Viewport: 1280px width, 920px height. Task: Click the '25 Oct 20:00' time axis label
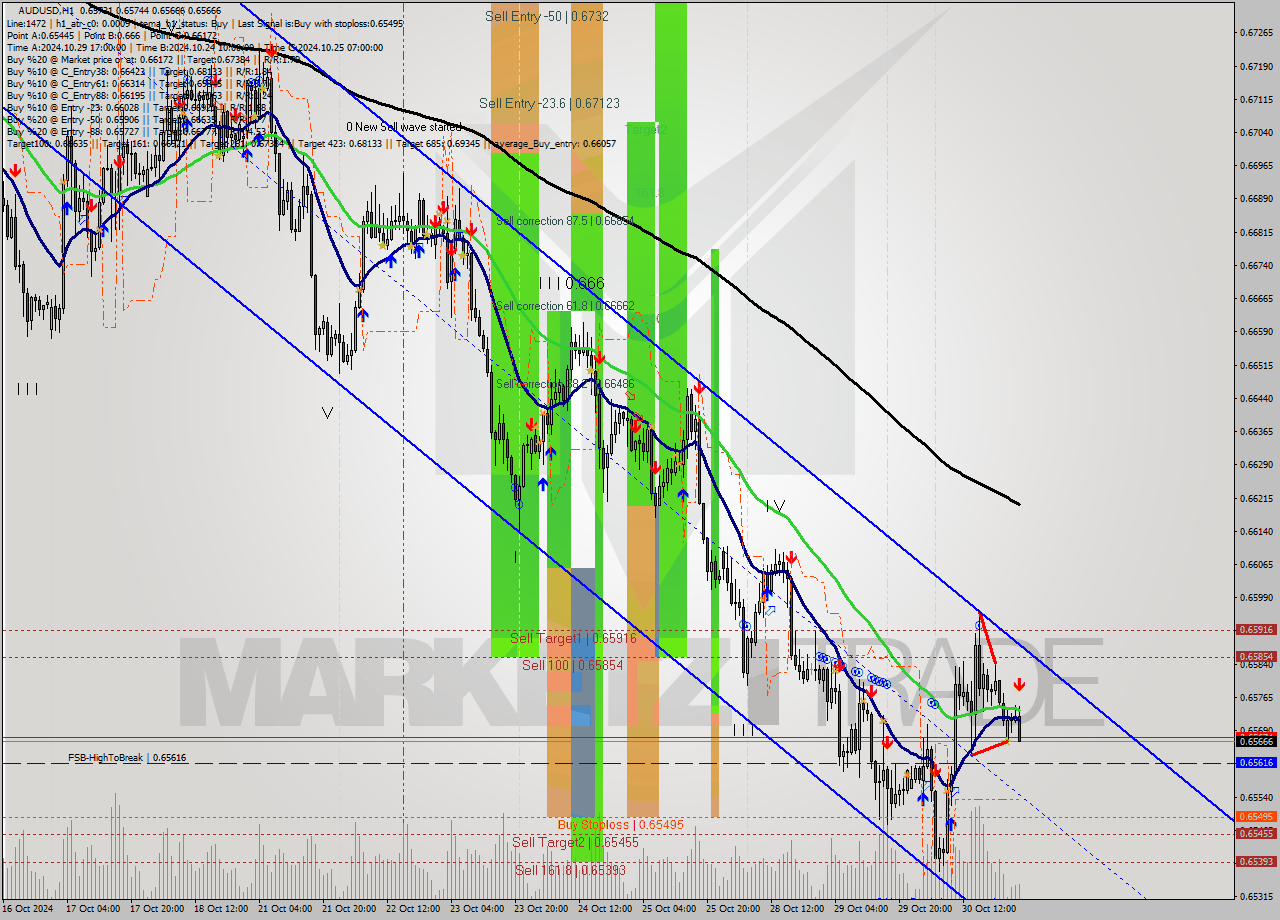click(733, 909)
